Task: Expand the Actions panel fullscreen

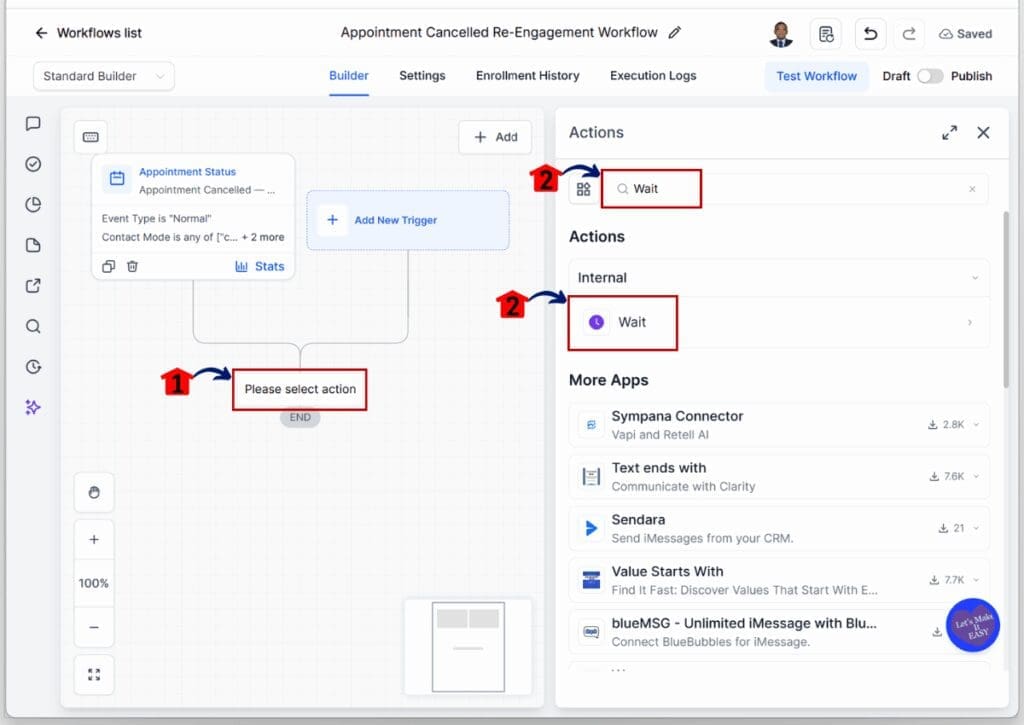Action: pos(950,133)
